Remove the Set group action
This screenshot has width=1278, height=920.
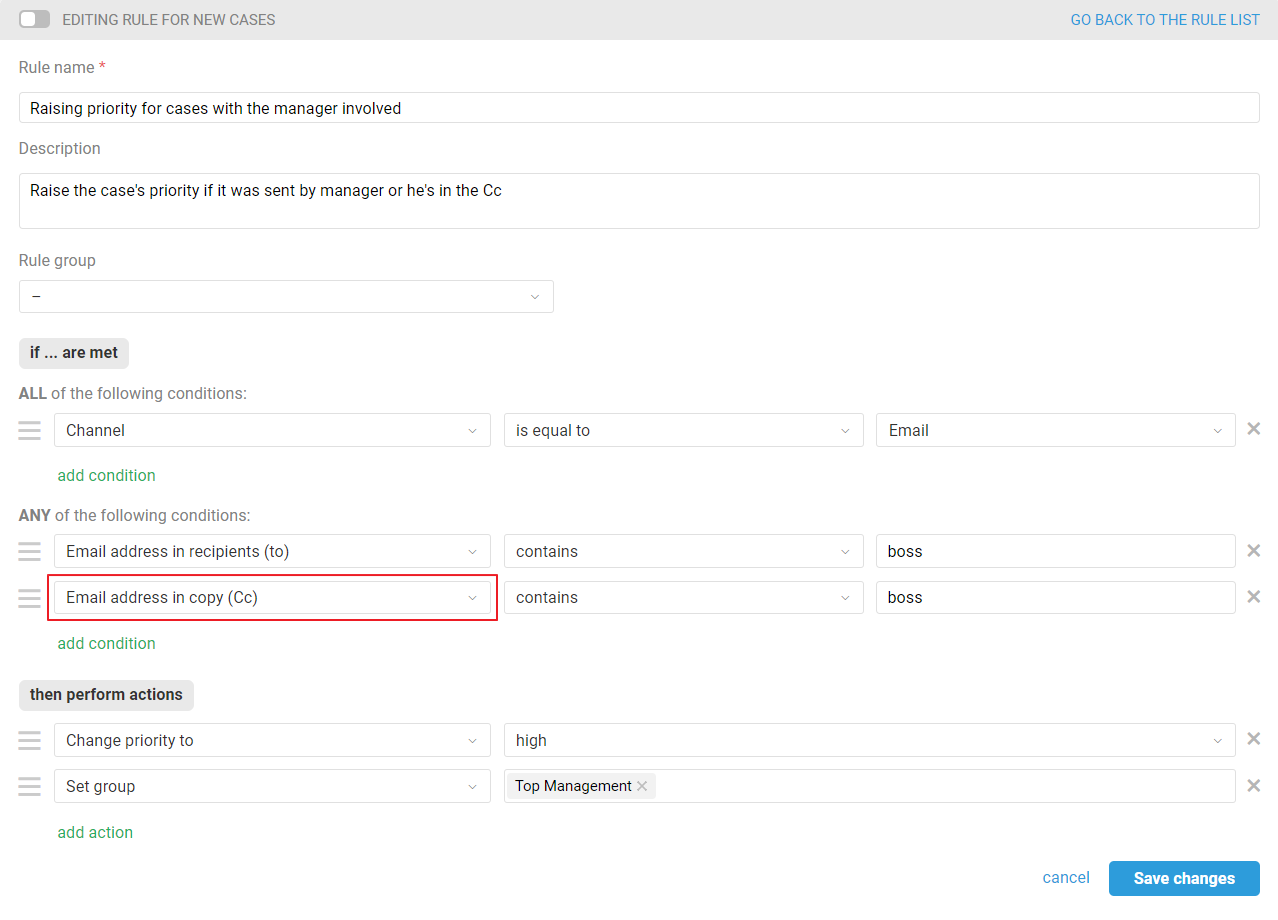[x=1253, y=786]
